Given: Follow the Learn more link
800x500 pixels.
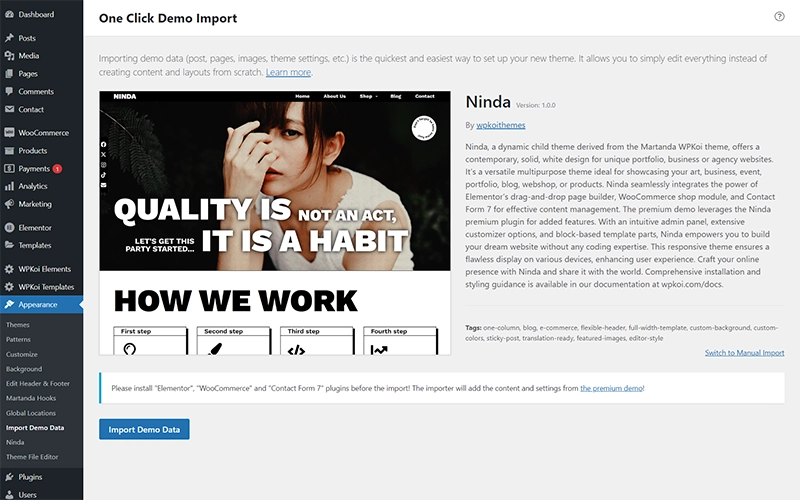Looking at the screenshot, I should pyautogui.click(x=288, y=72).
